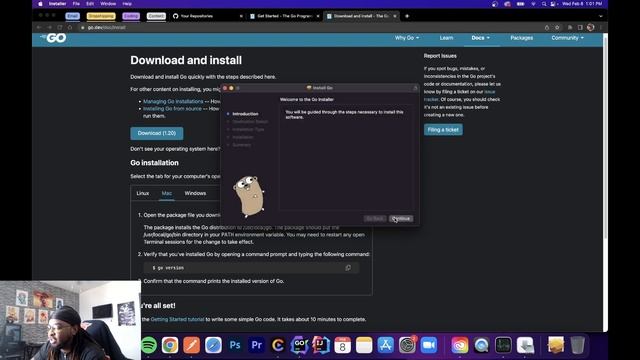Open System Preferences from the dock
This screenshot has height=360, width=640.
[x=407, y=345]
